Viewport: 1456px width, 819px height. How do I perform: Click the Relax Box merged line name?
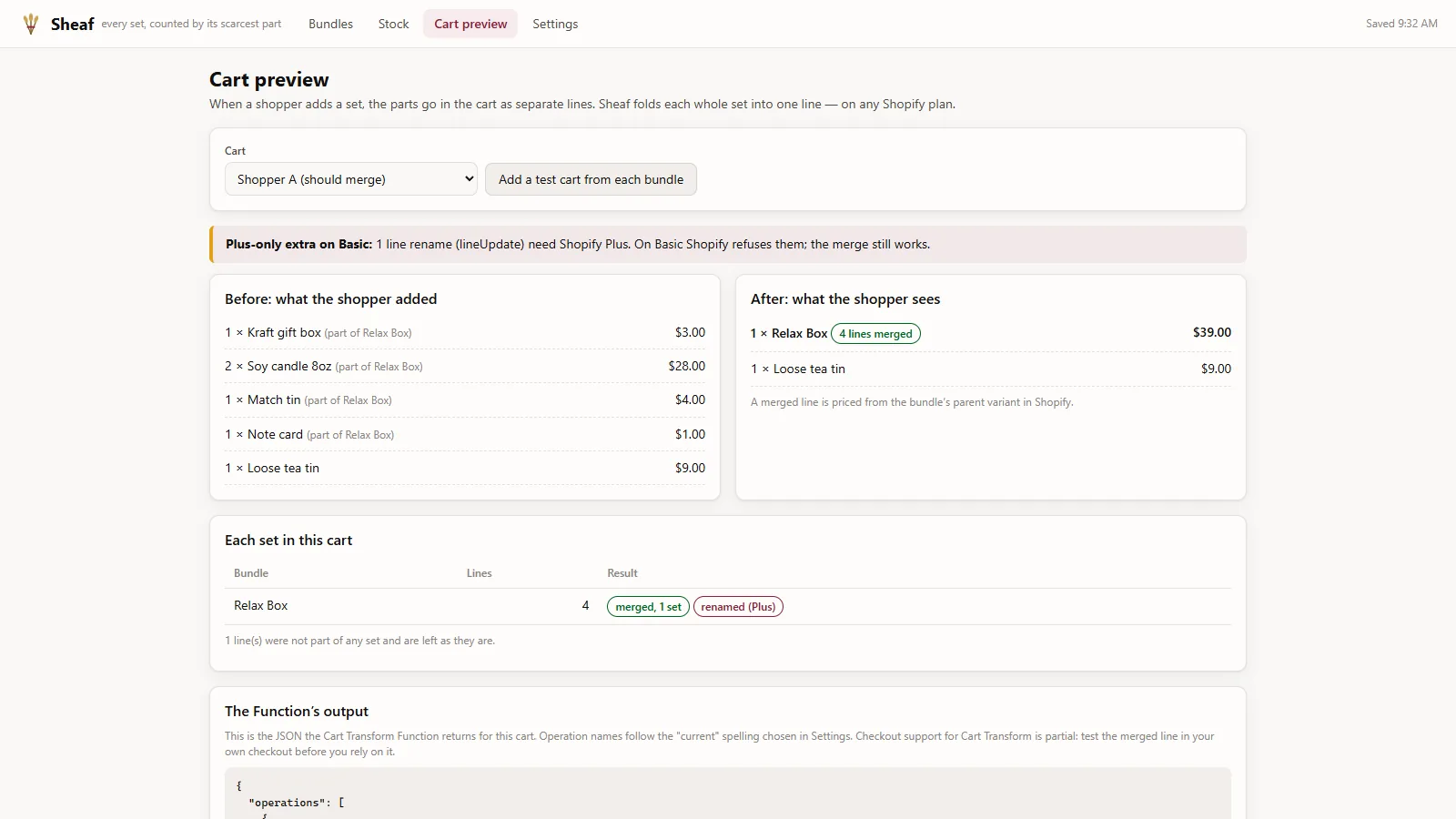click(799, 333)
